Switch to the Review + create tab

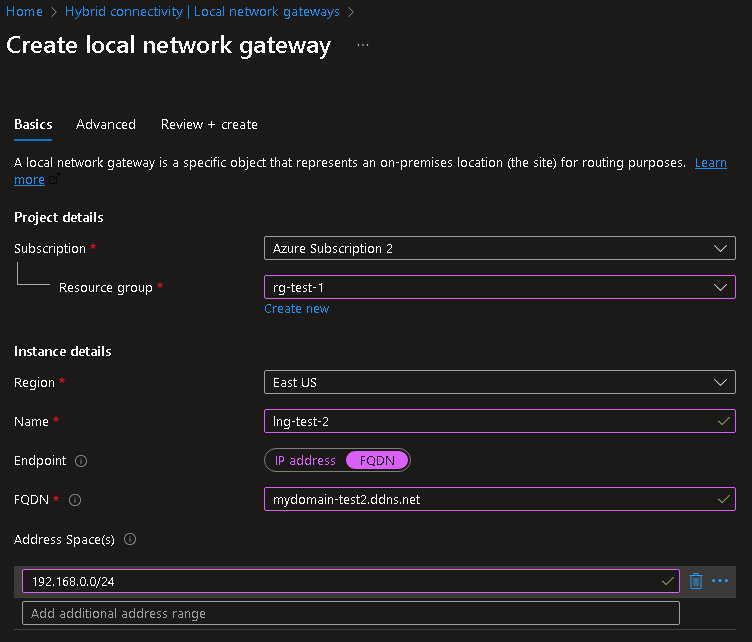tap(209, 125)
